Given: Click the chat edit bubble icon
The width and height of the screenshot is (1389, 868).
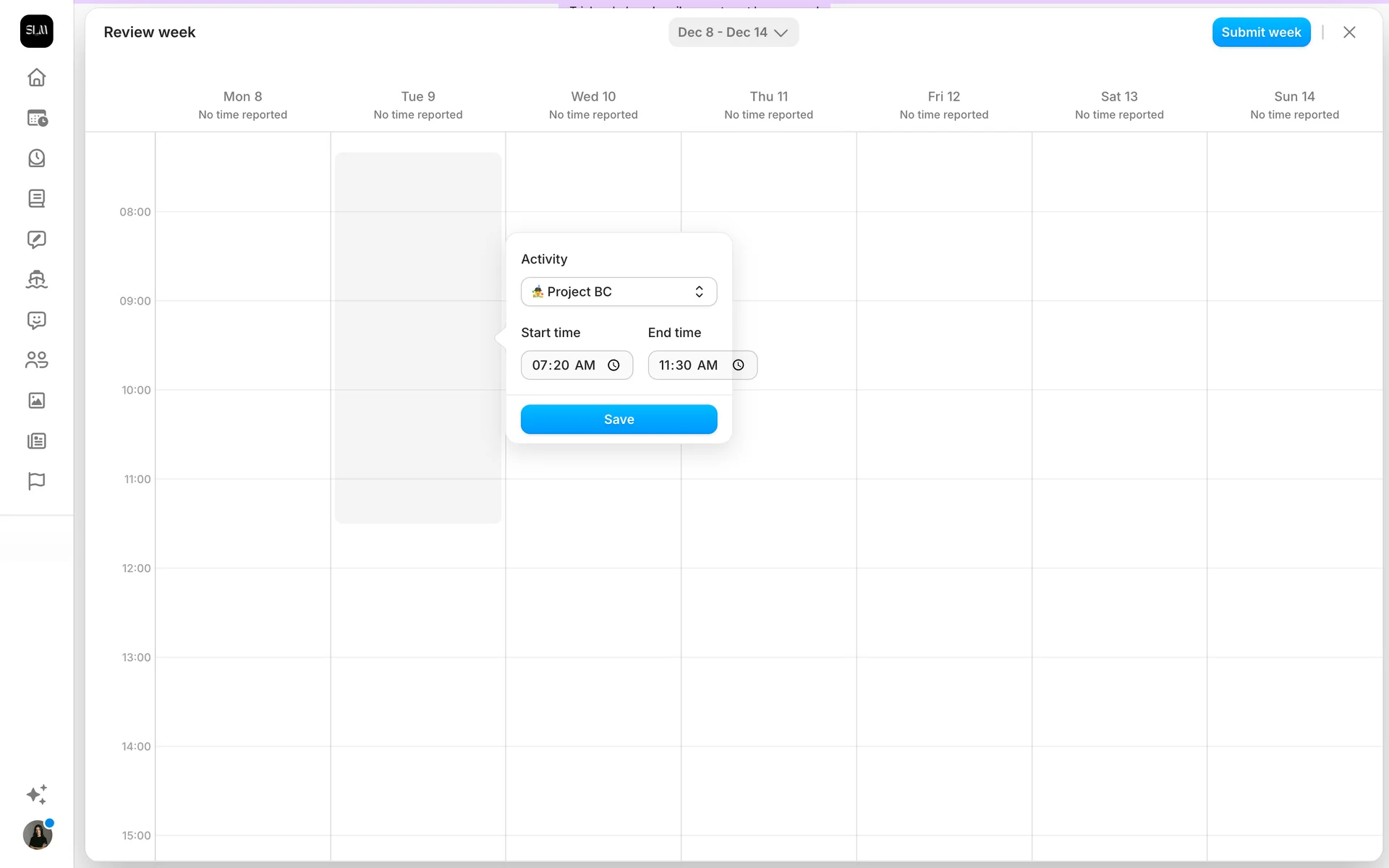Looking at the screenshot, I should click(x=36, y=239).
